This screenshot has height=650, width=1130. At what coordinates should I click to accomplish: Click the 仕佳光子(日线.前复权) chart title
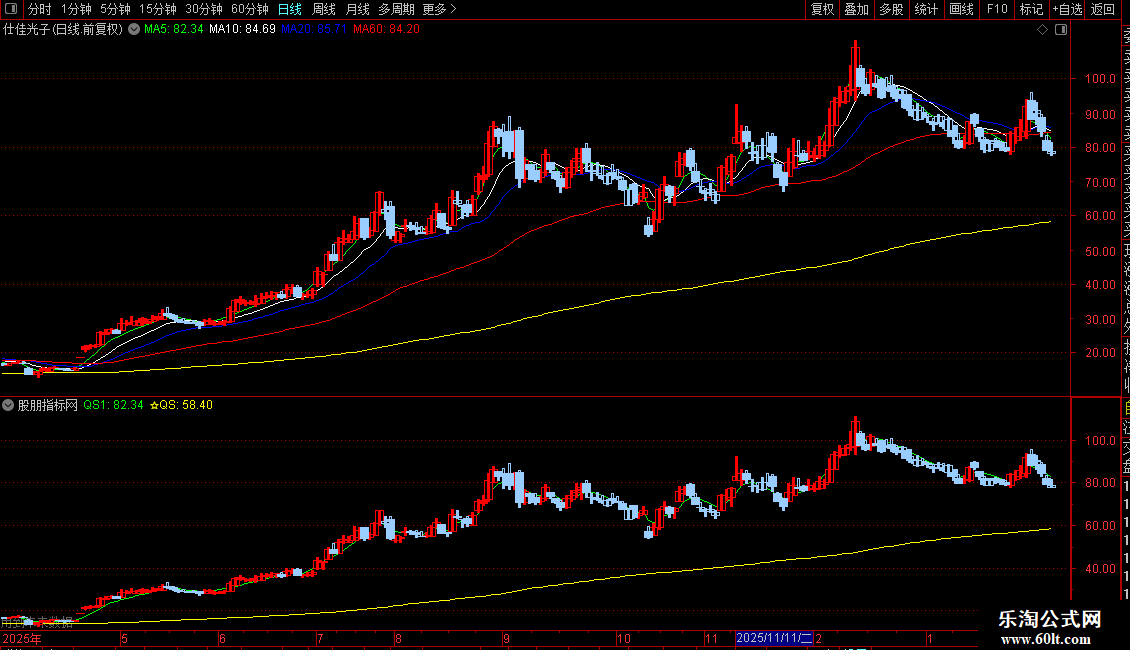63,30
